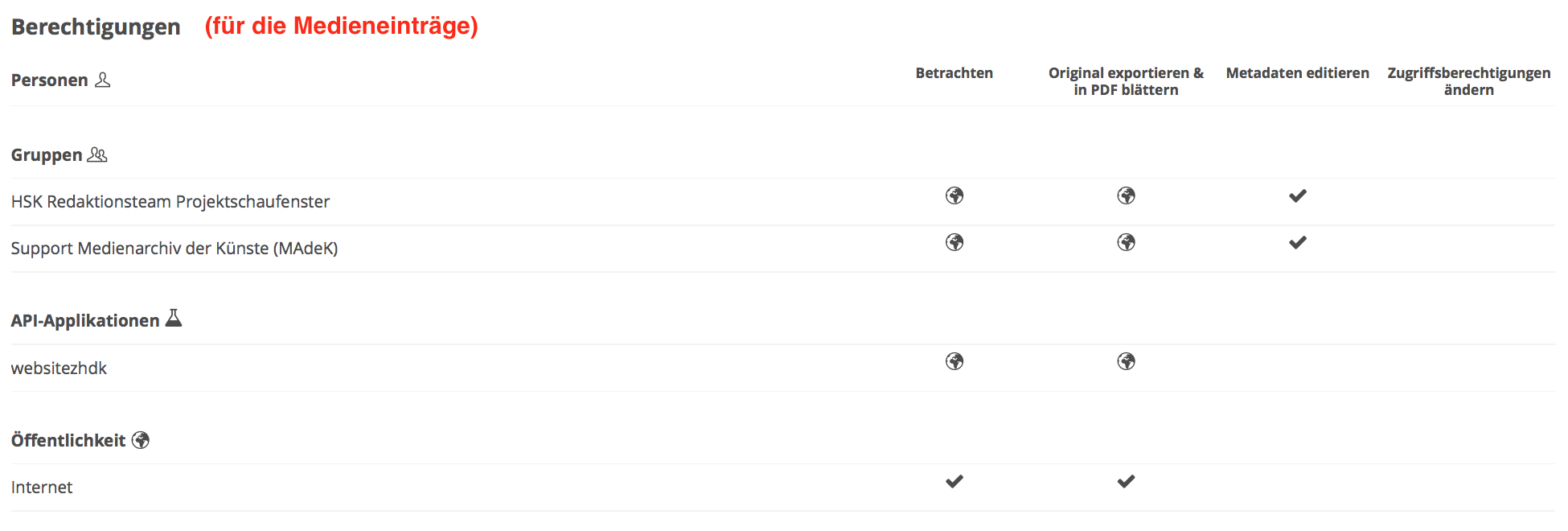Click the group icon next to Gruppen

pyautogui.click(x=97, y=154)
